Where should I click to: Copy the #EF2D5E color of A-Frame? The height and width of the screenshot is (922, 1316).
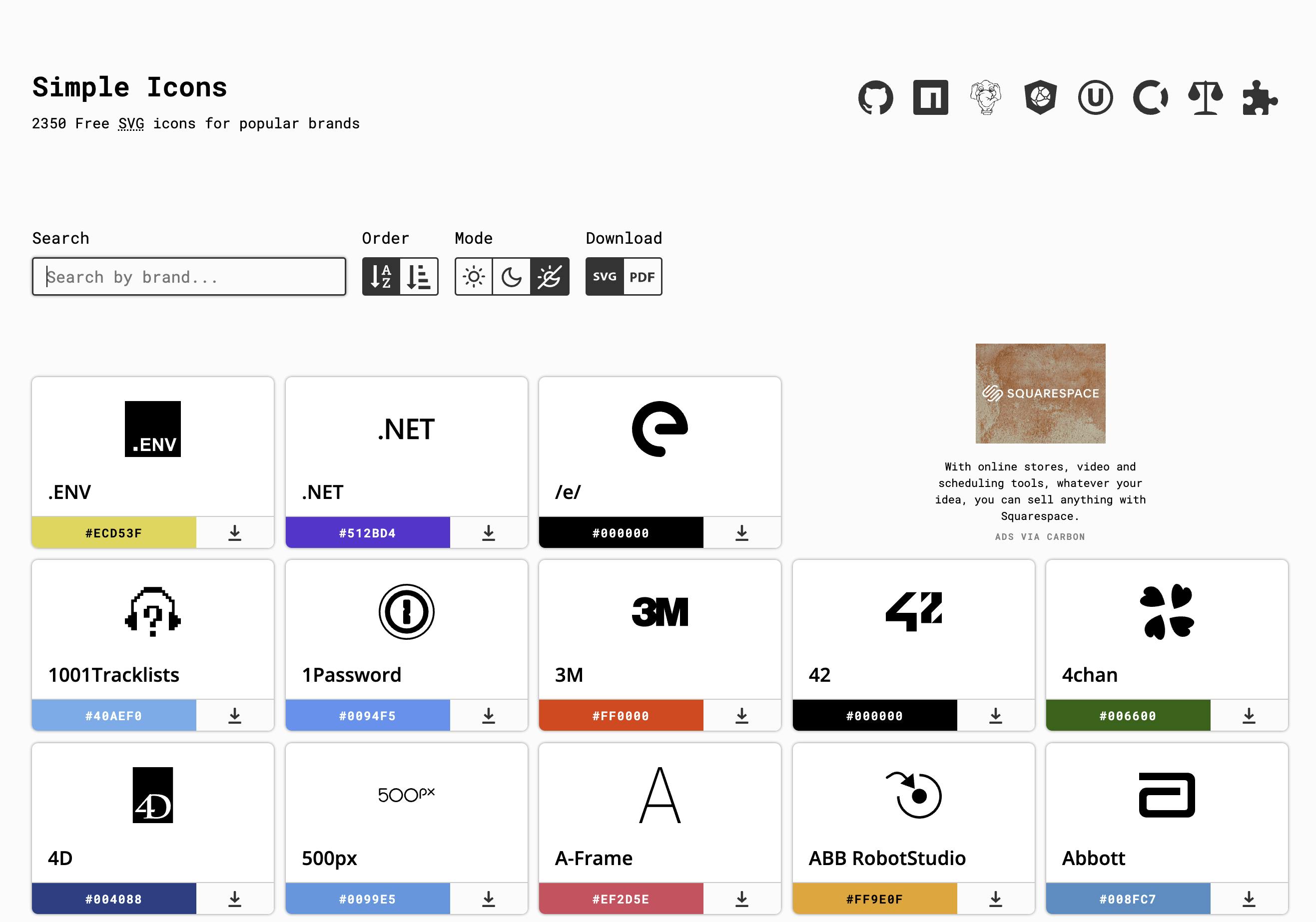[x=621, y=899]
